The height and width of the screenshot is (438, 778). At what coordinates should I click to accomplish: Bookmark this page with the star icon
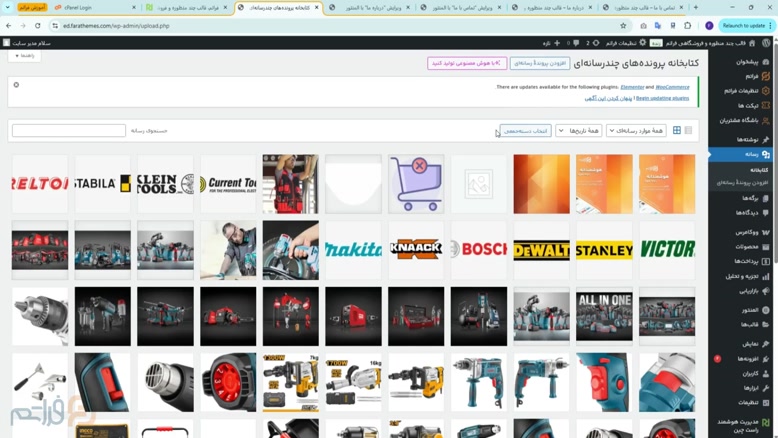point(623,26)
